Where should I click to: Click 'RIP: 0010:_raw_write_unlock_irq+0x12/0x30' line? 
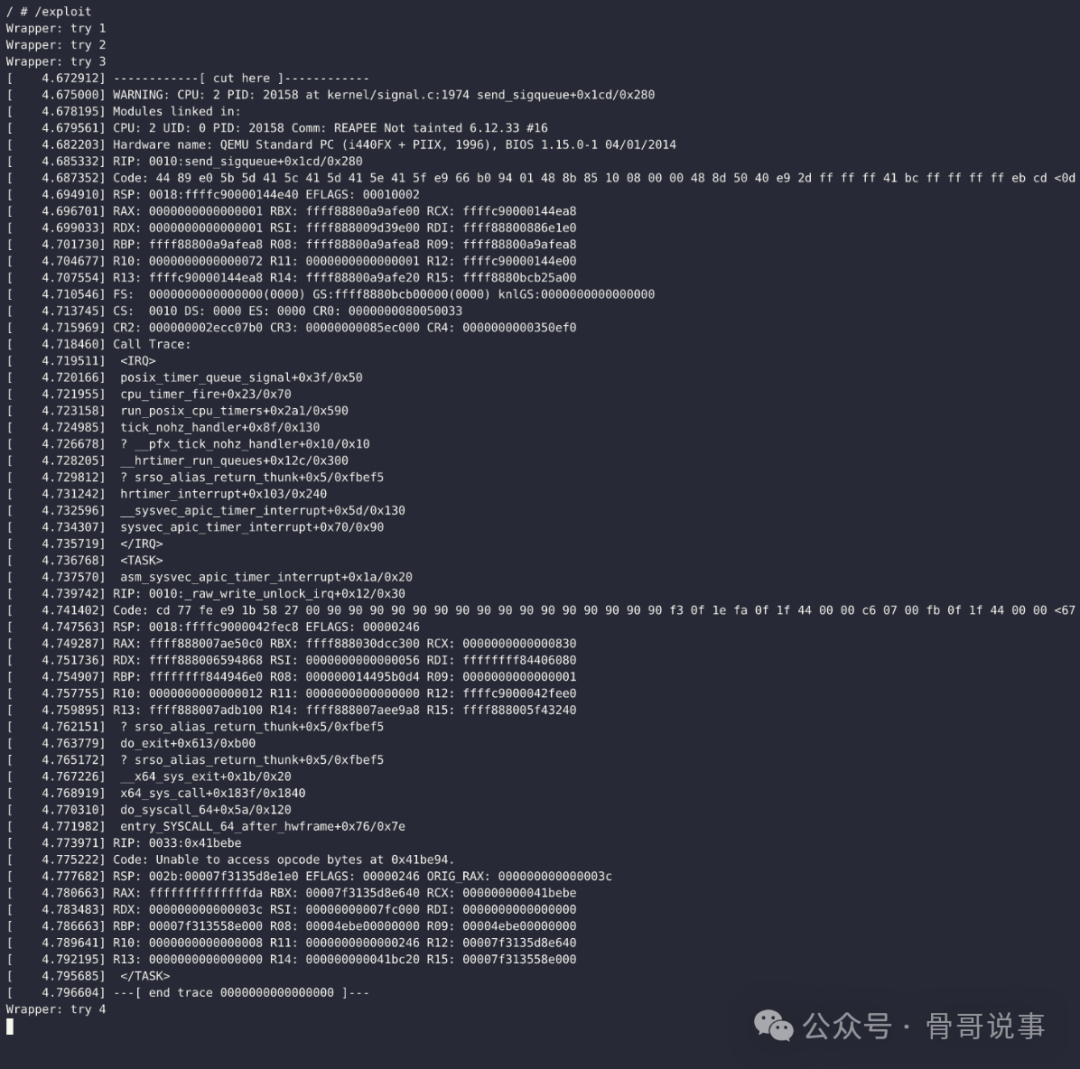pos(206,594)
